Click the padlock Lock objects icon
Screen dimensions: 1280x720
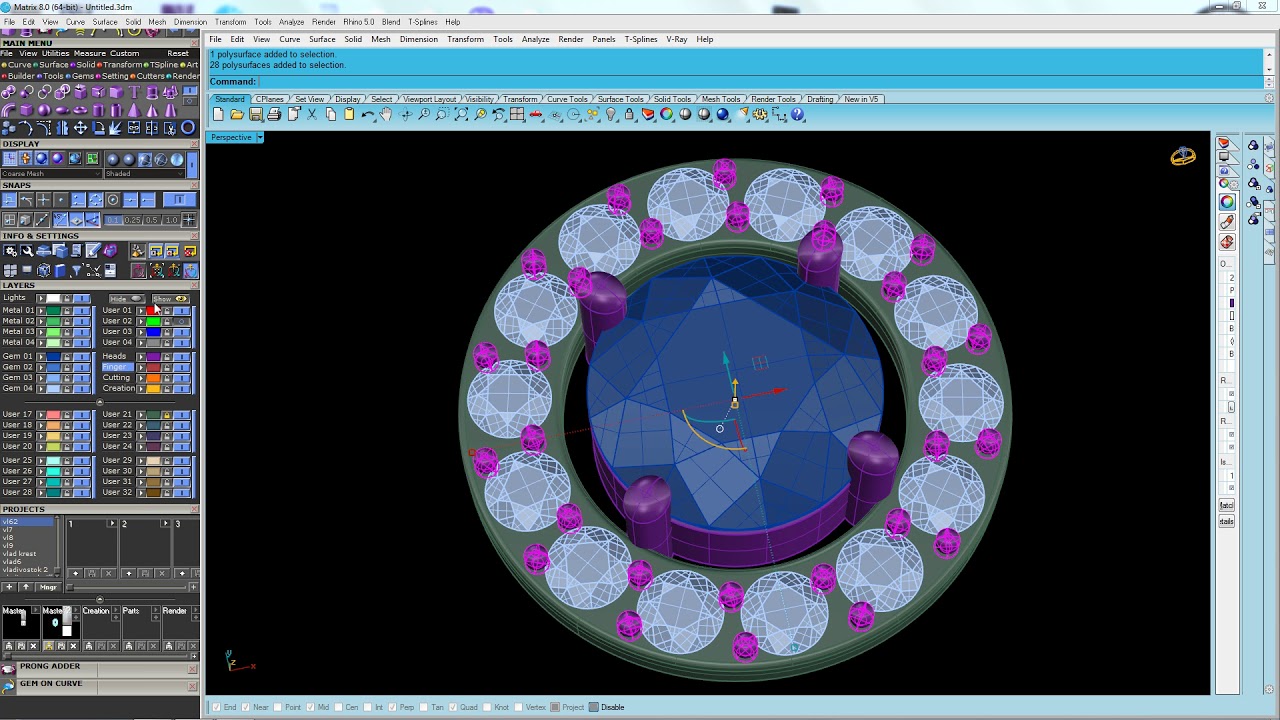pyautogui.click(x=629, y=115)
